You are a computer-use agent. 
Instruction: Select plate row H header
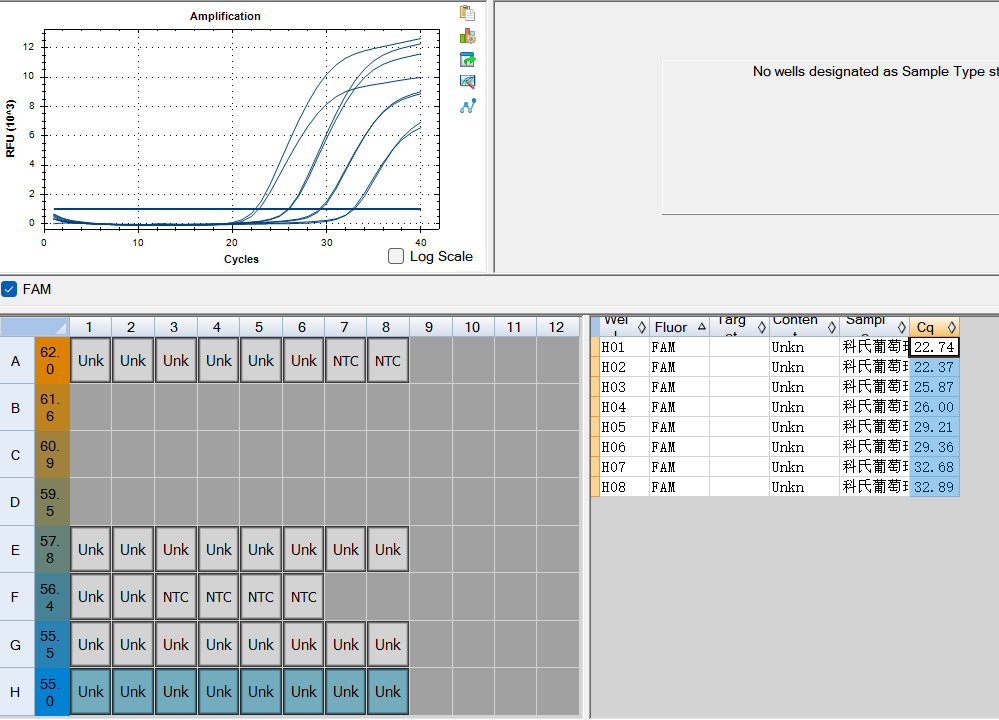pyautogui.click(x=17, y=692)
